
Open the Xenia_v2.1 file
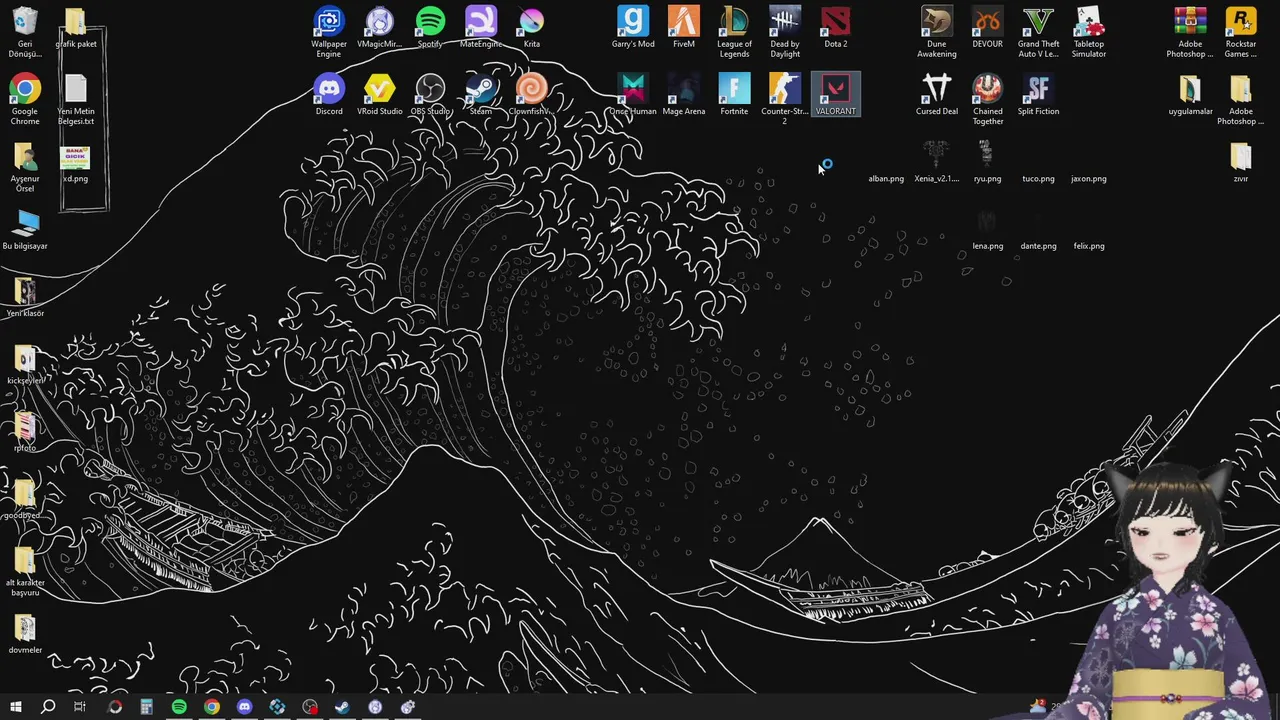[937, 161]
